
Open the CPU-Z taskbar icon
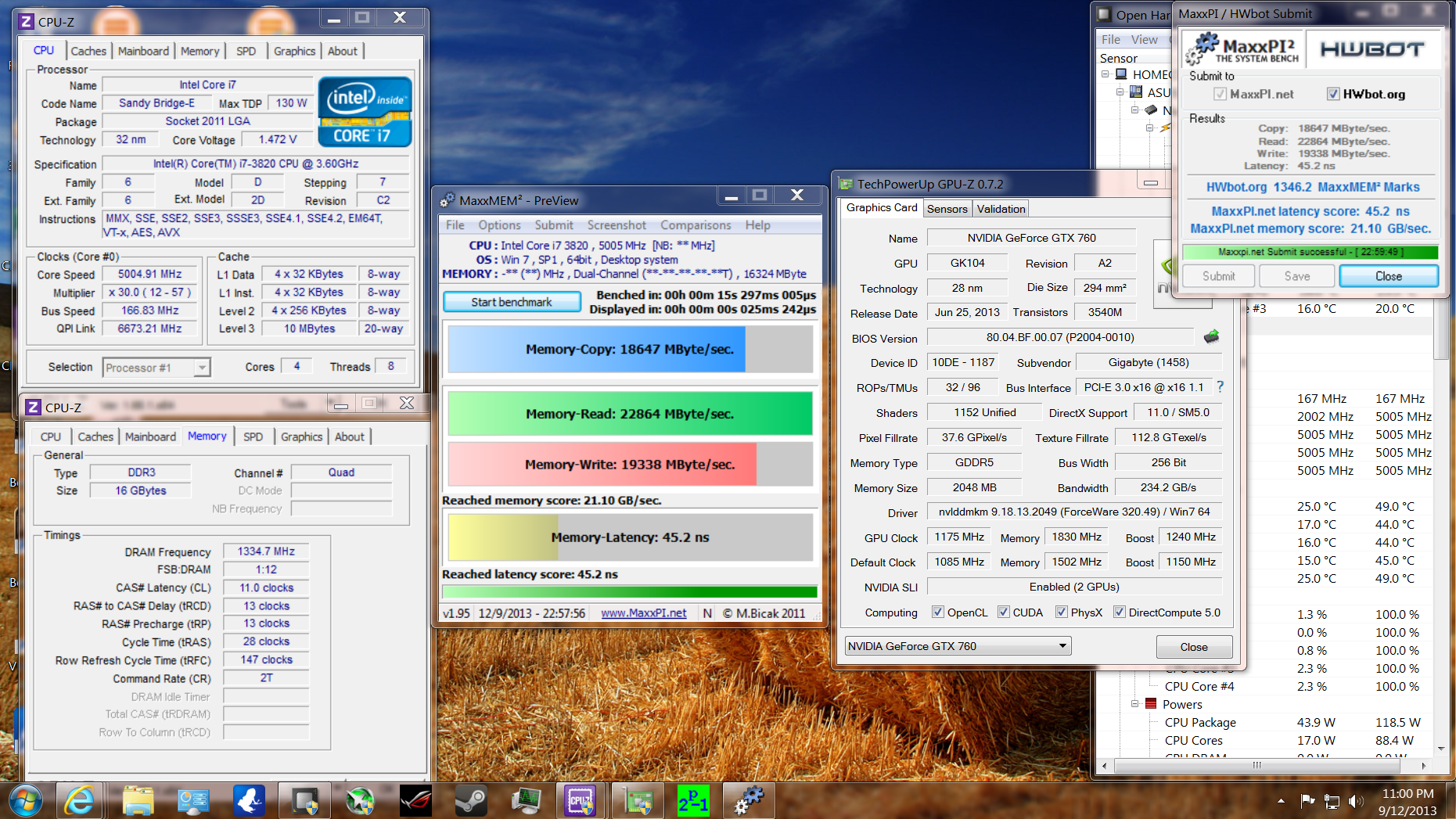(x=581, y=800)
